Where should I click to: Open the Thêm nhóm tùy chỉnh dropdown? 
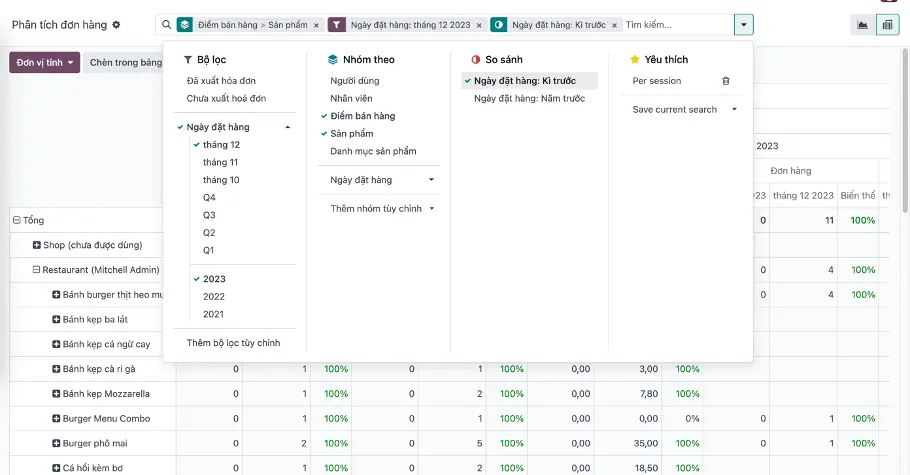click(383, 209)
